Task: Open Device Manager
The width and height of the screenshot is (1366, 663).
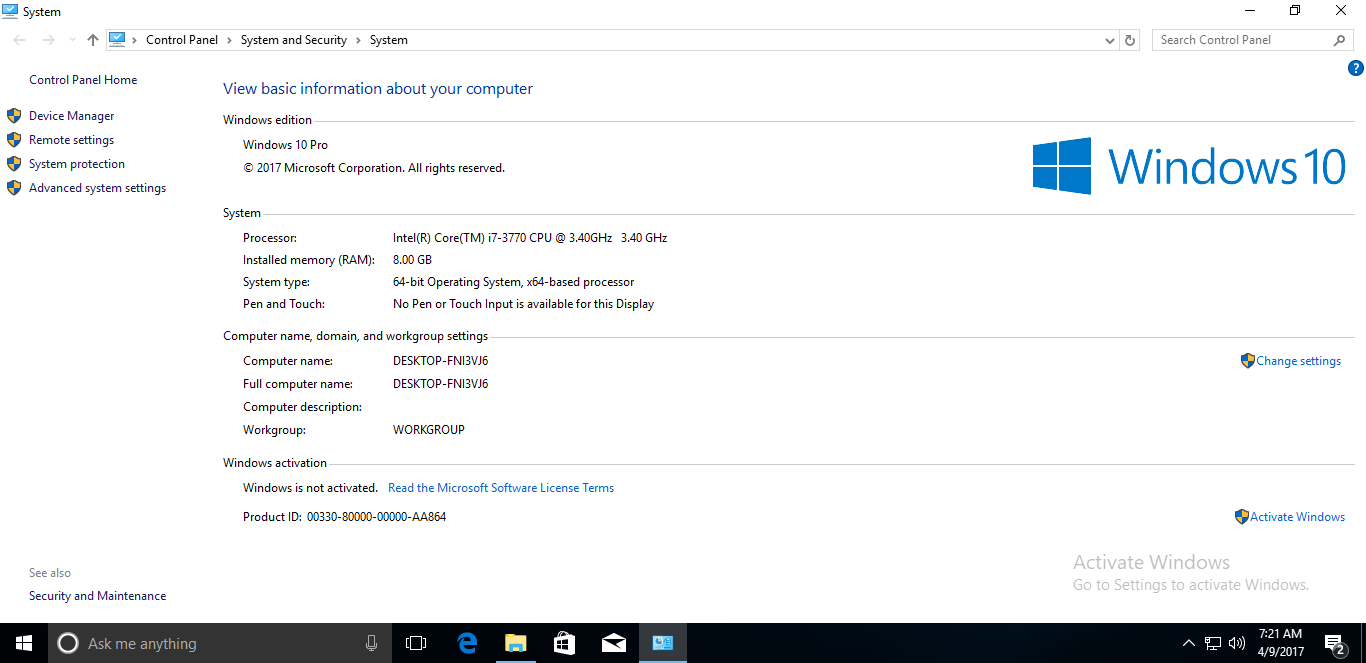Action: [72, 116]
